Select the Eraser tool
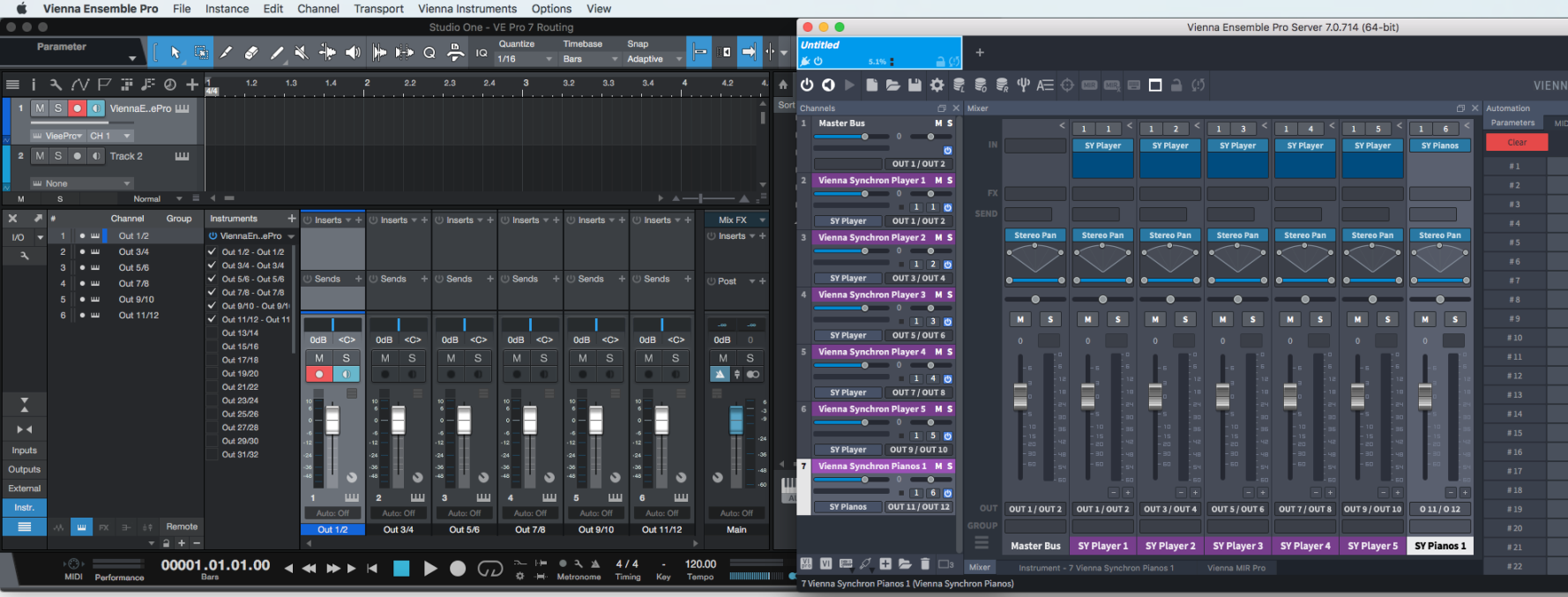This screenshot has width=1568, height=597. (251, 53)
